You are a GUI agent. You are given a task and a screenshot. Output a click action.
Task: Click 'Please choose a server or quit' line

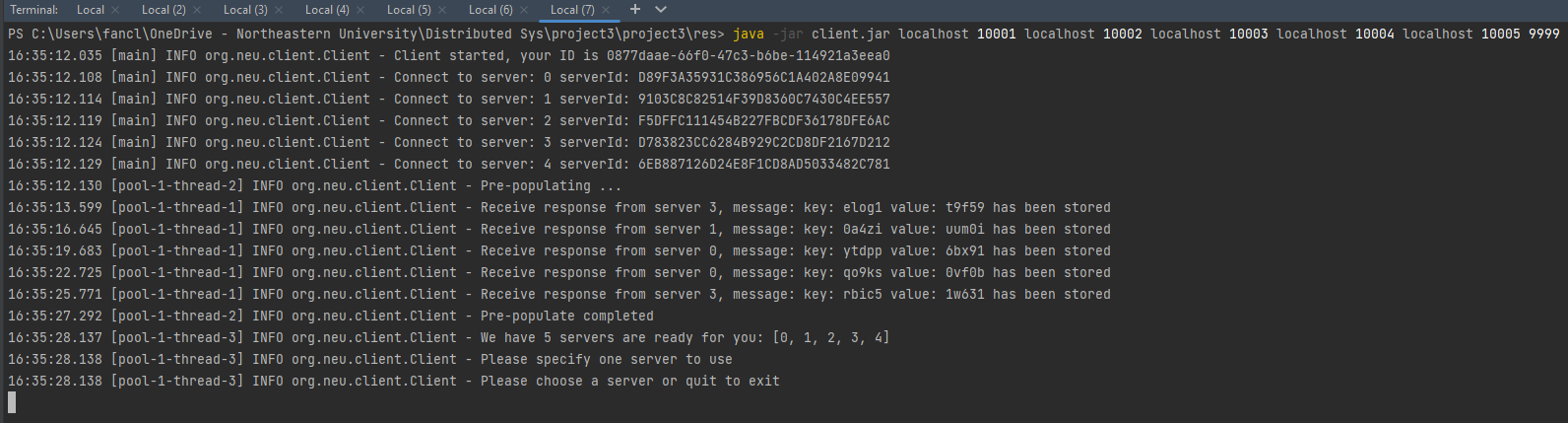click(394, 381)
